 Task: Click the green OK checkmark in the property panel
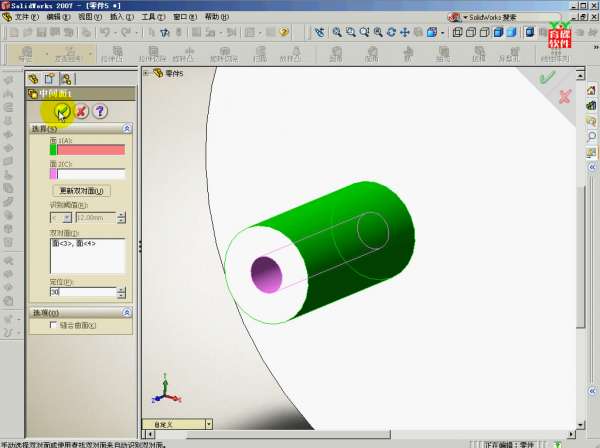[x=62, y=111]
